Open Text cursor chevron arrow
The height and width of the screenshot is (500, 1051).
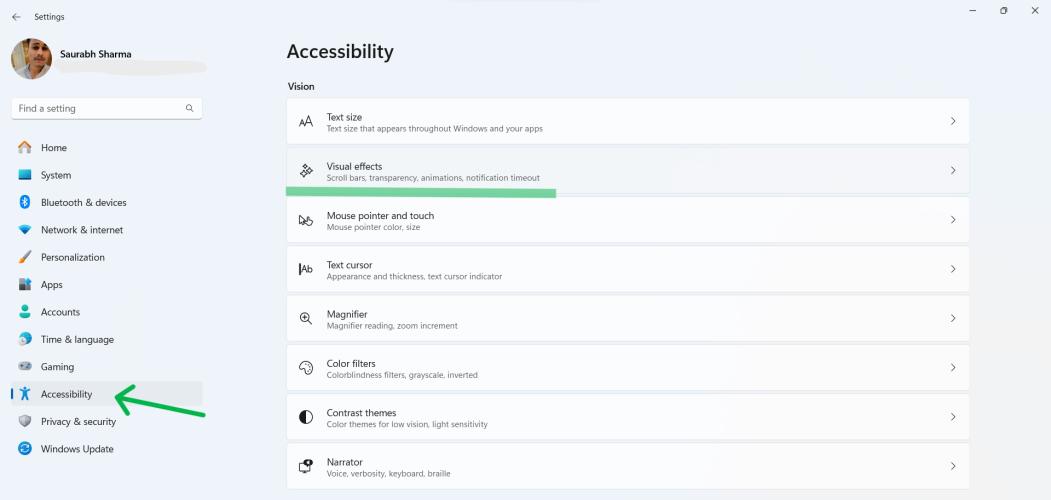pos(953,269)
